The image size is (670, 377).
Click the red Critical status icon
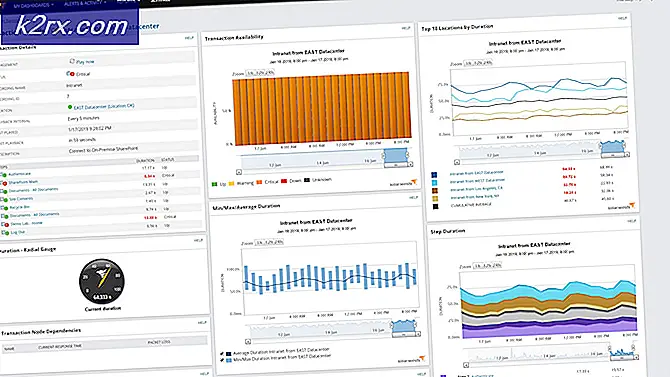click(71, 74)
